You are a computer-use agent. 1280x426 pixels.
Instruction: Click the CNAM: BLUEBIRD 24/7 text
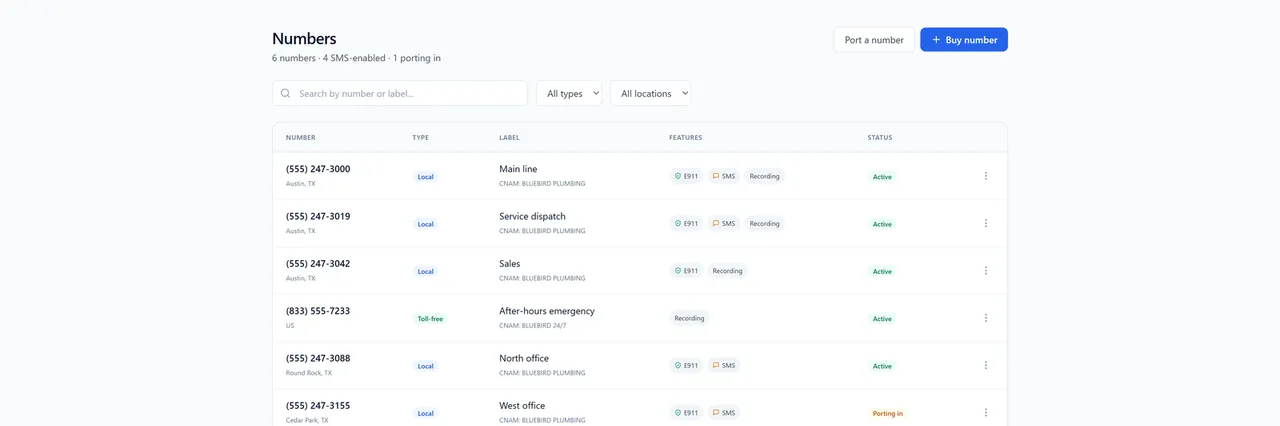tap(534, 326)
